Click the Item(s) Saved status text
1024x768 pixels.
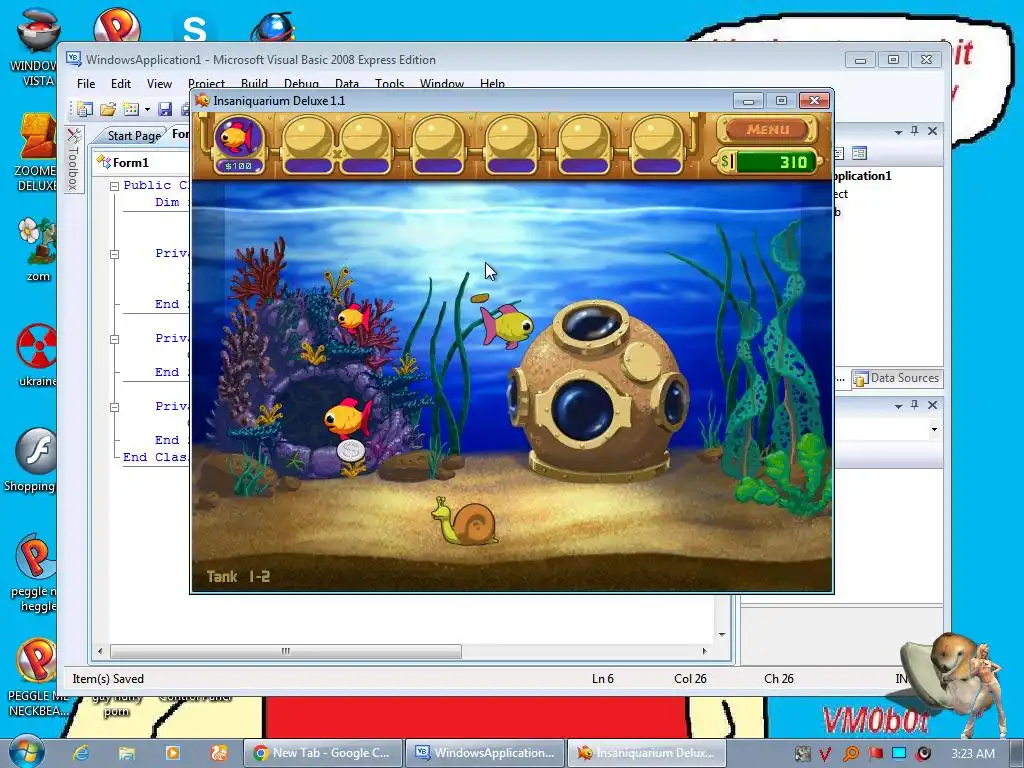[108, 679]
